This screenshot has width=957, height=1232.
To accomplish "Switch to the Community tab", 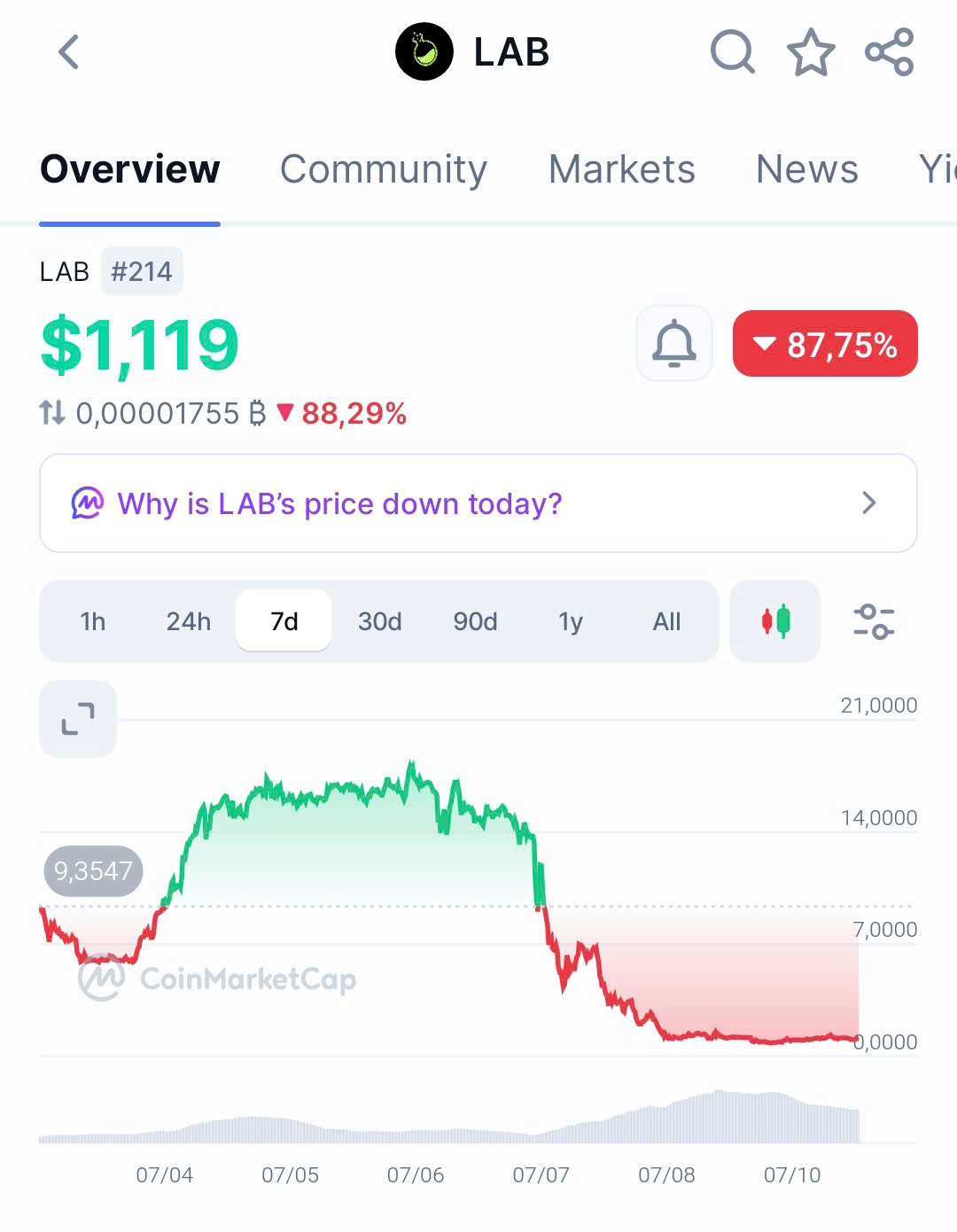I will pyautogui.click(x=384, y=168).
